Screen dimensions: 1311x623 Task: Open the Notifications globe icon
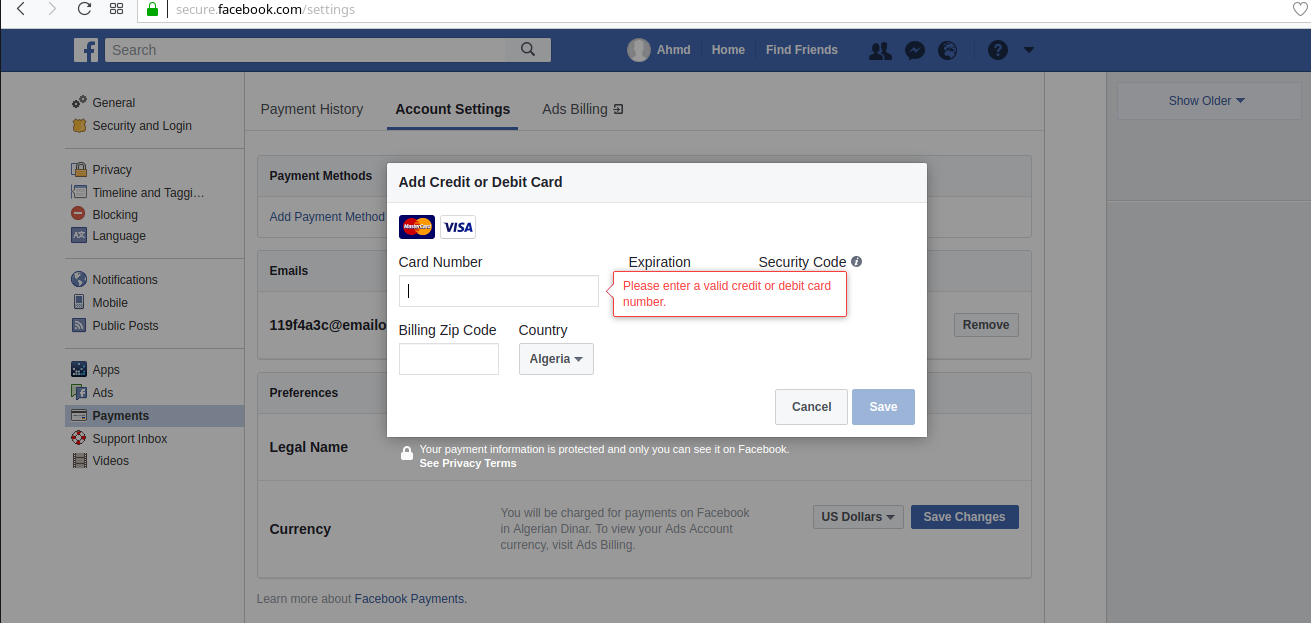[x=947, y=50]
